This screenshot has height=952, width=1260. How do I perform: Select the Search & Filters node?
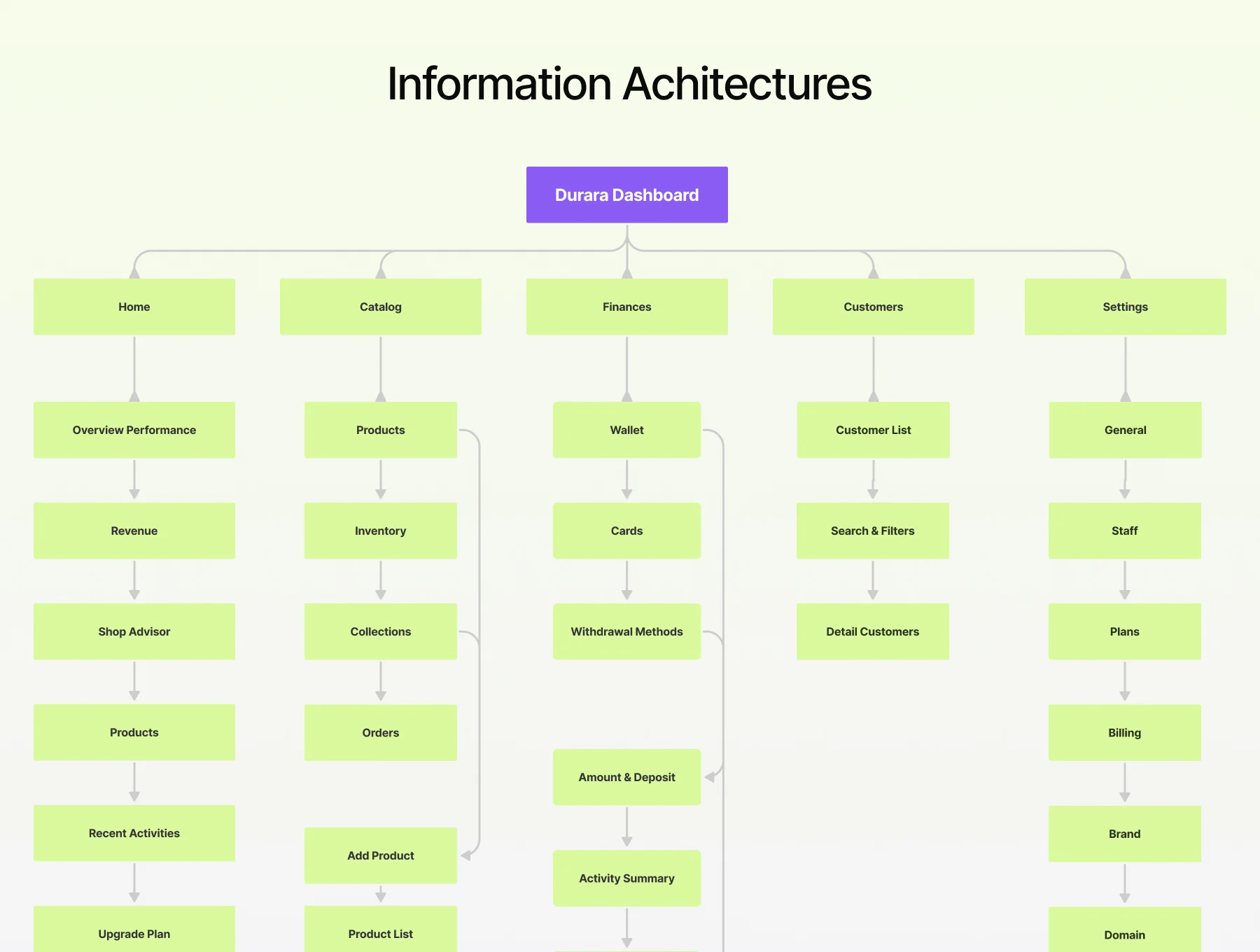point(873,531)
